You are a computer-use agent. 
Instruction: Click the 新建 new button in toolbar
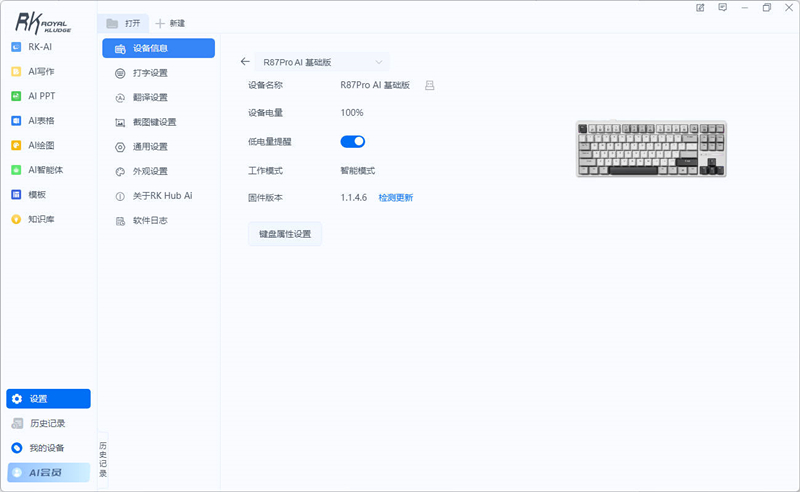tap(170, 23)
